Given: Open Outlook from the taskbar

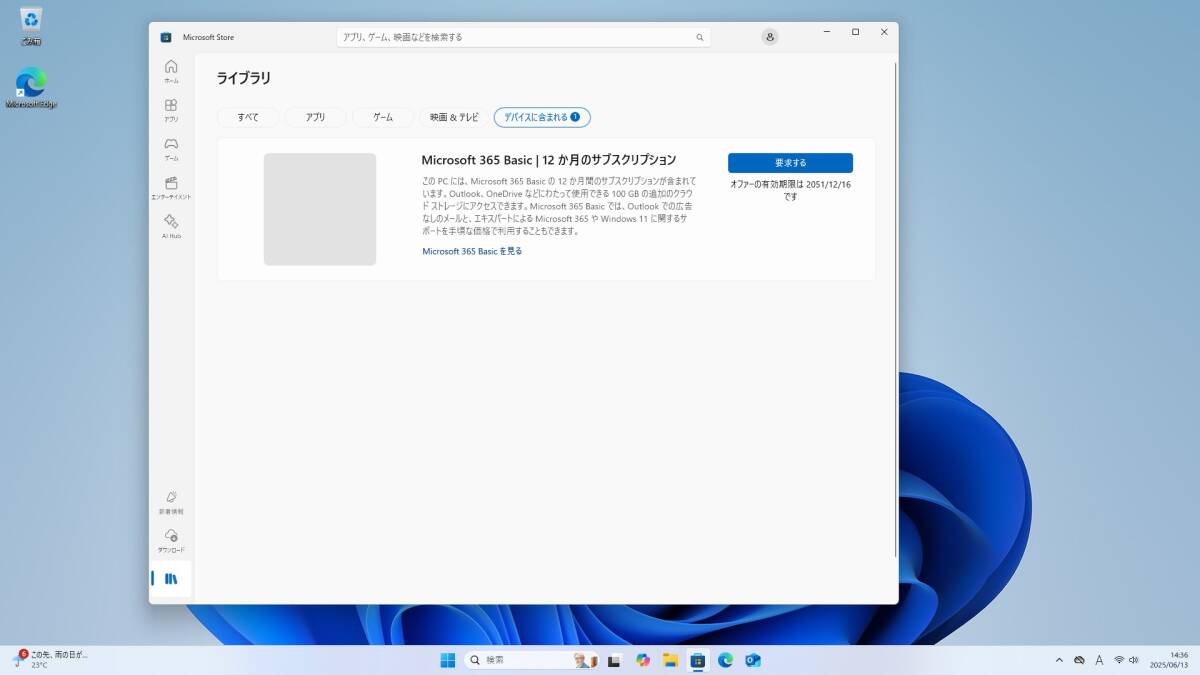Looking at the screenshot, I should [x=753, y=660].
